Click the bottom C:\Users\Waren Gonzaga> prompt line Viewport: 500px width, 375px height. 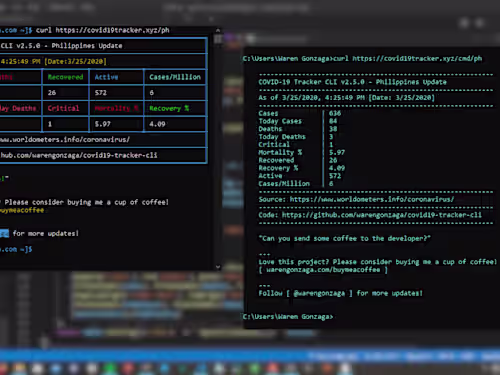point(288,317)
